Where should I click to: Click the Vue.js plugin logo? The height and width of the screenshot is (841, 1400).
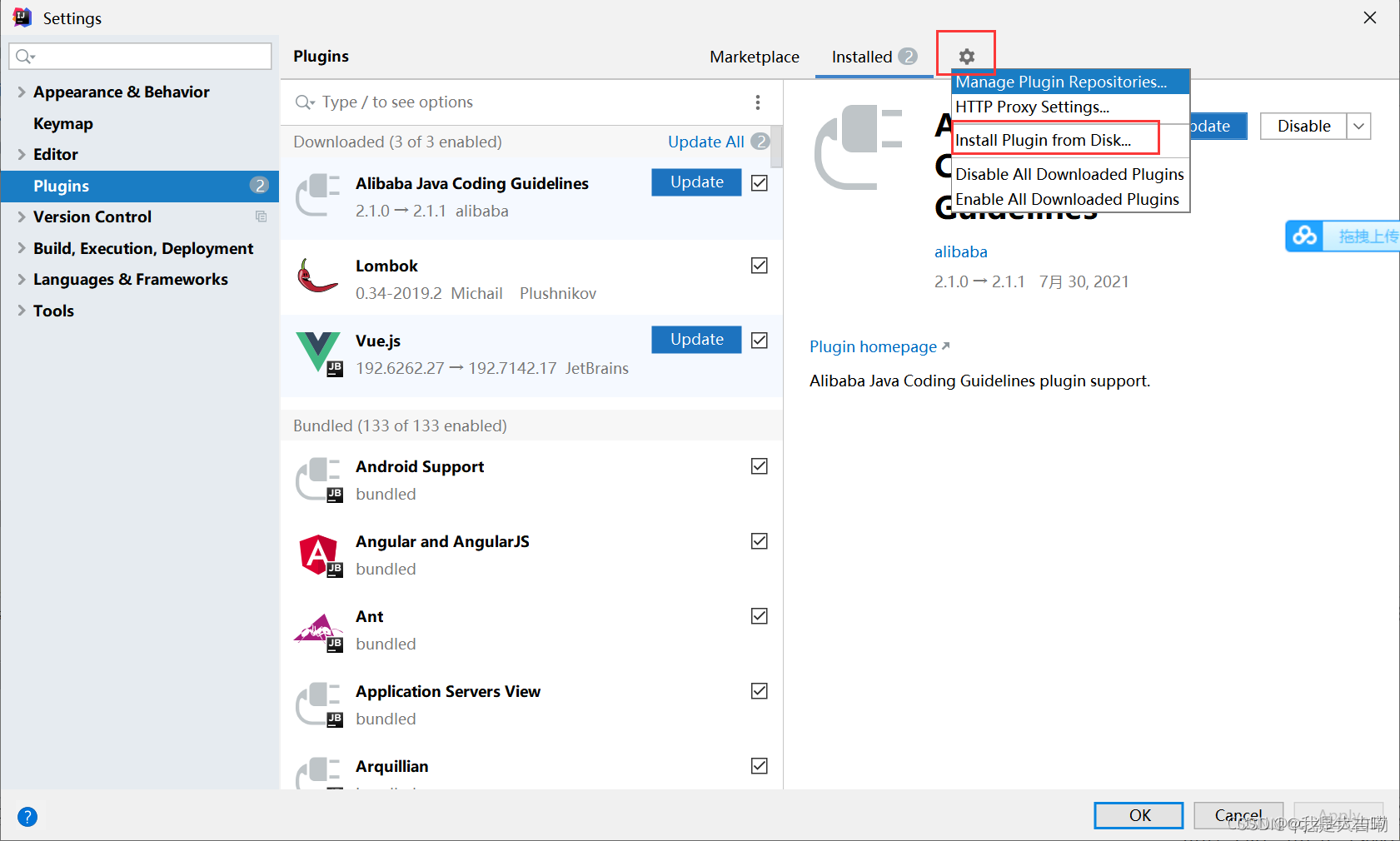[319, 353]
